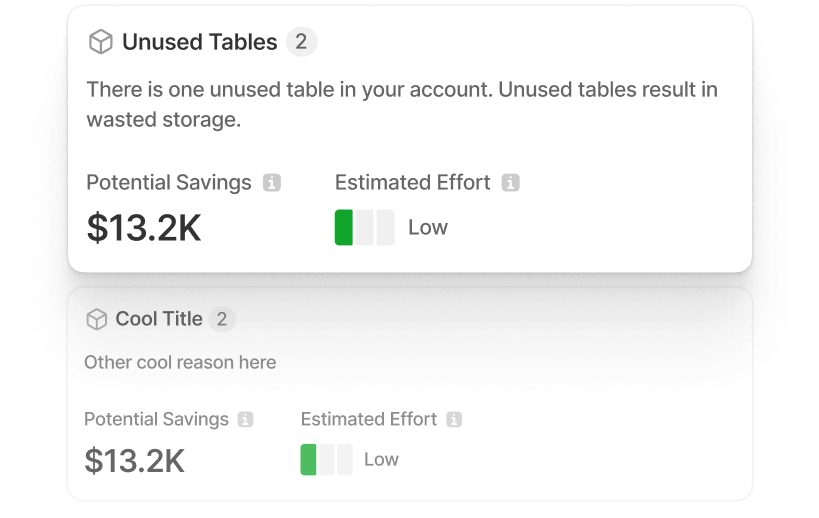Click Potential Savings info icon in Unused Tables card

click(x=271, y=183)
